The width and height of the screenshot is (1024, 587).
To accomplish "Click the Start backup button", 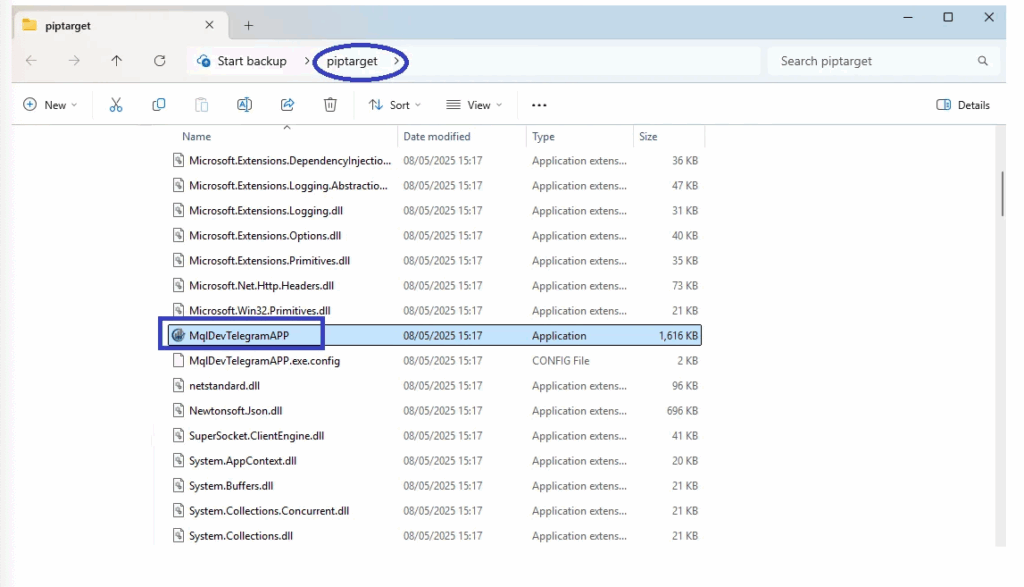I will click(242, 61).
